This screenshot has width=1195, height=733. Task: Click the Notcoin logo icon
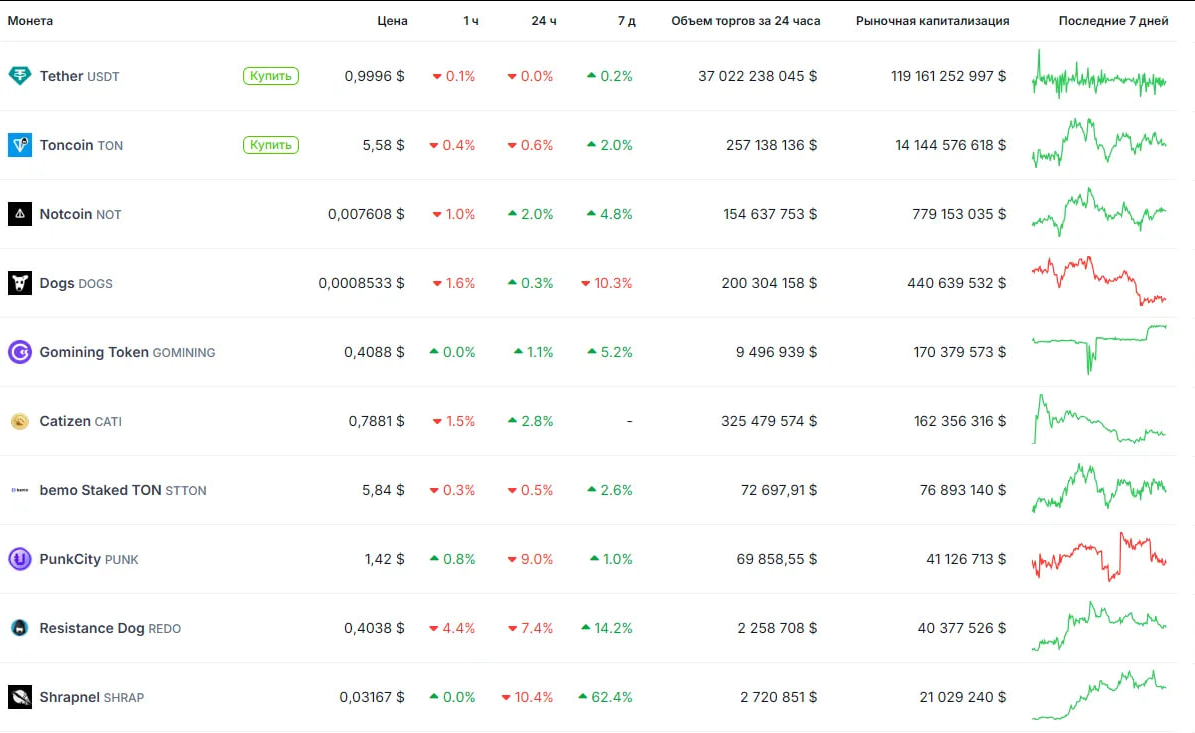coord(20,214)
